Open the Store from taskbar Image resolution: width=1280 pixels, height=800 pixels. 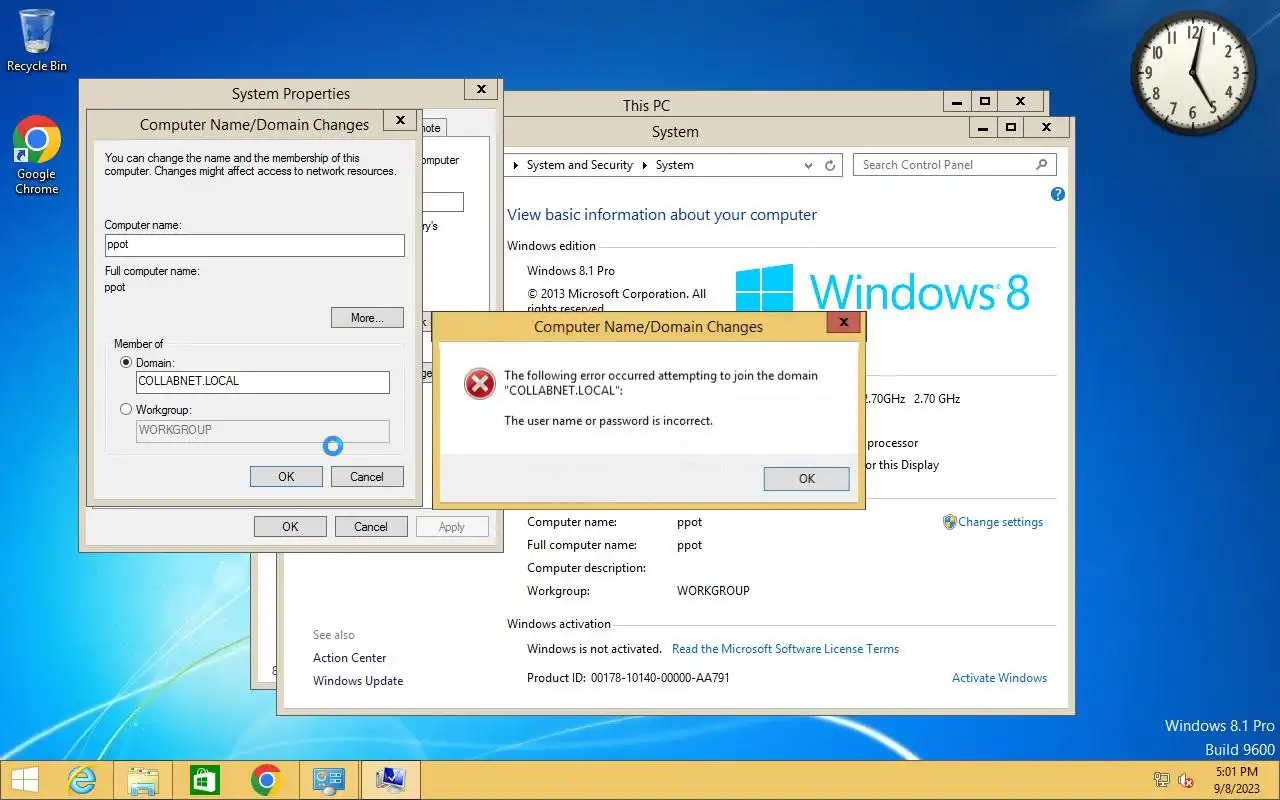(x=204, y=780)
